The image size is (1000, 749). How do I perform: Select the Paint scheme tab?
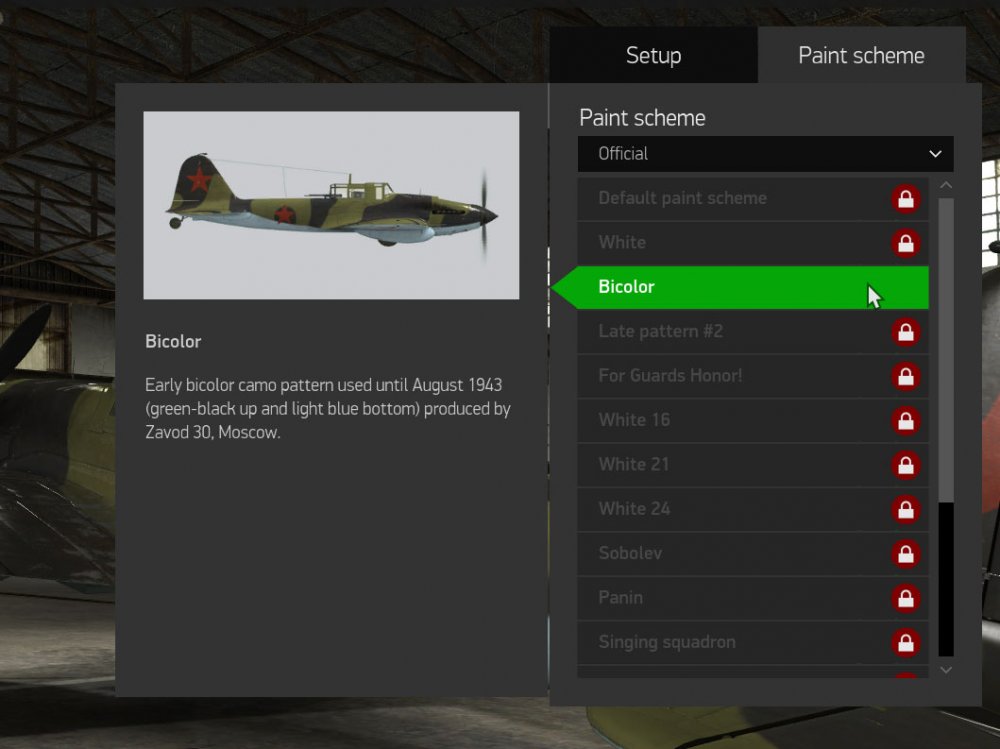pyautogui.click(x=861, y=56)
